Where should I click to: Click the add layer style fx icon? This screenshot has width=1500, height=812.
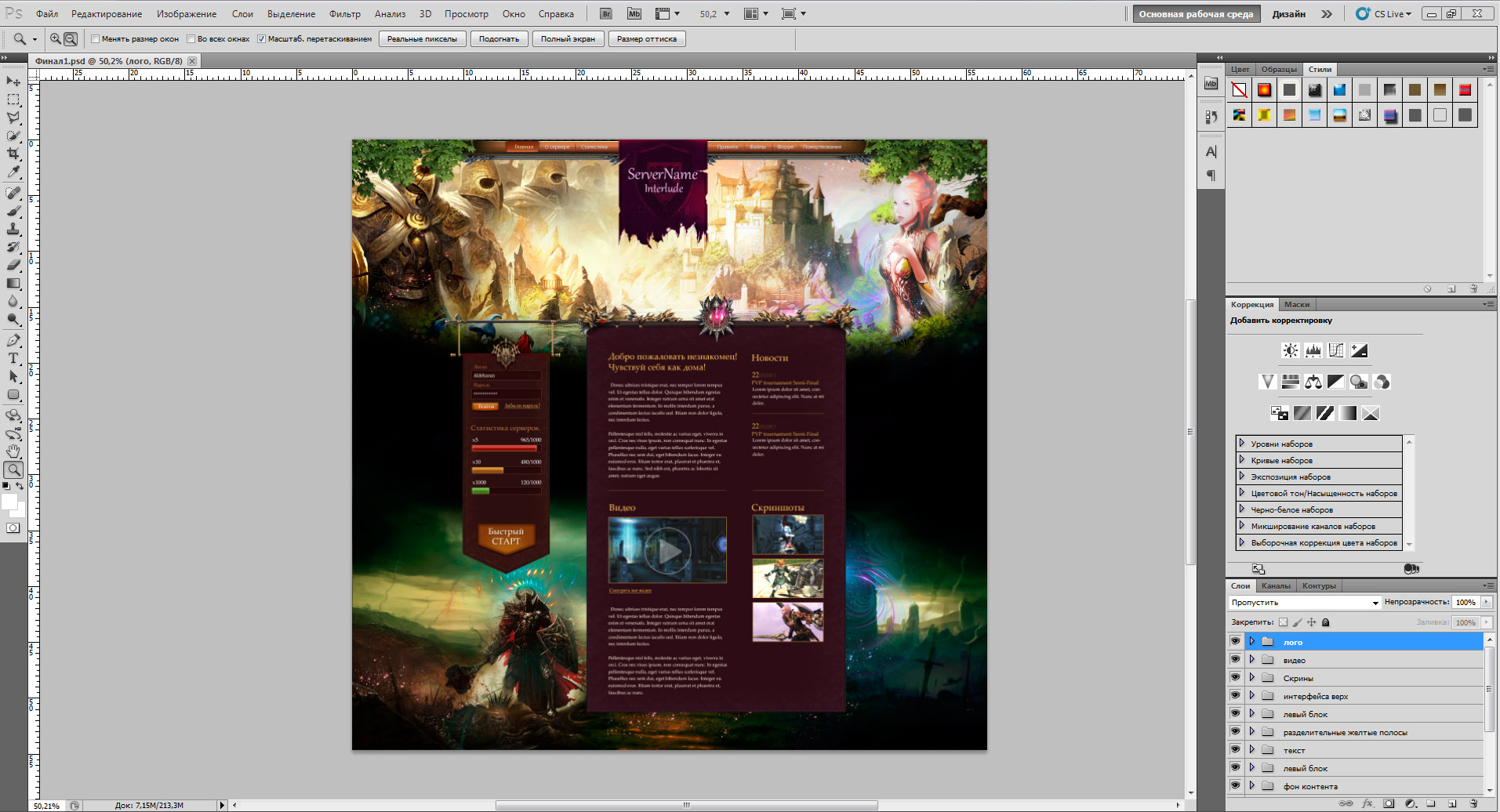tap(1367, 803)
